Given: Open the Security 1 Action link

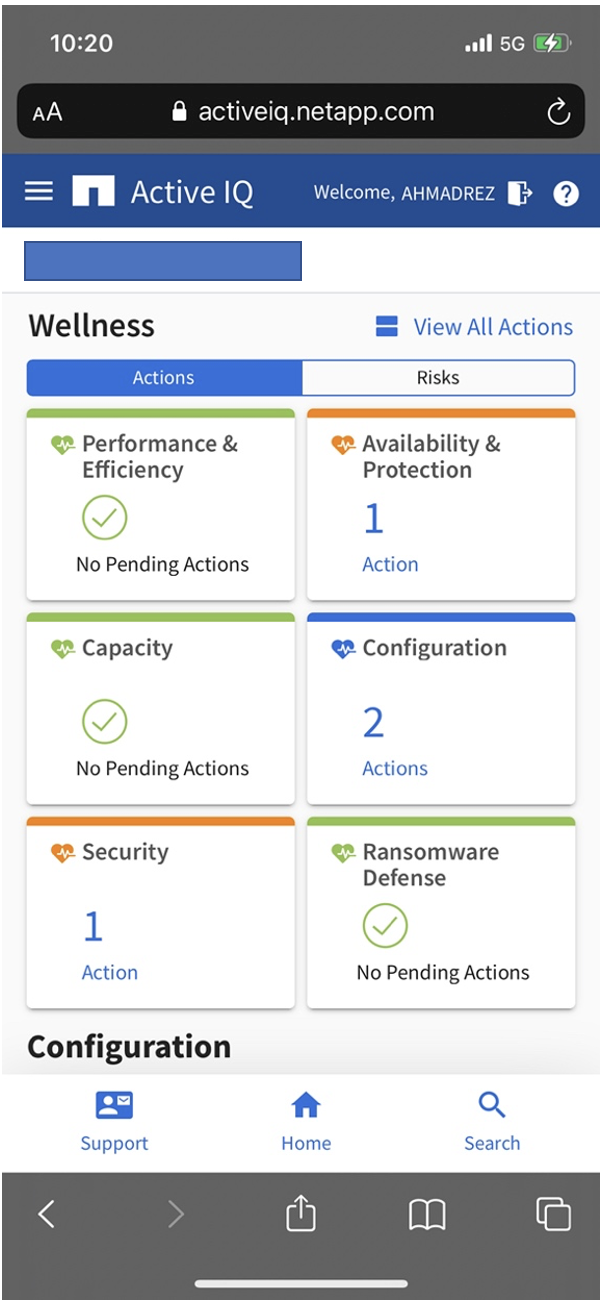Looking at the screenshot, I should coord(109,972).
